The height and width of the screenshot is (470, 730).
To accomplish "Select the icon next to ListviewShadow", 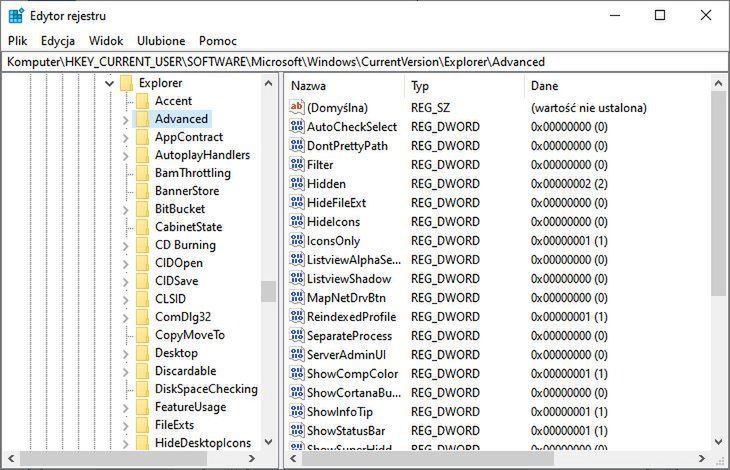I will [x=297, y=279].
